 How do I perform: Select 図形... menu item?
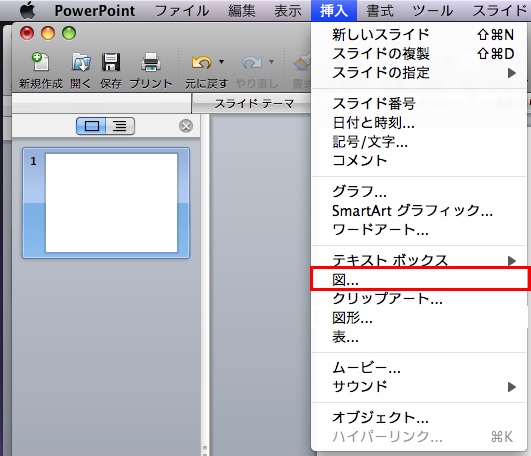419,318
